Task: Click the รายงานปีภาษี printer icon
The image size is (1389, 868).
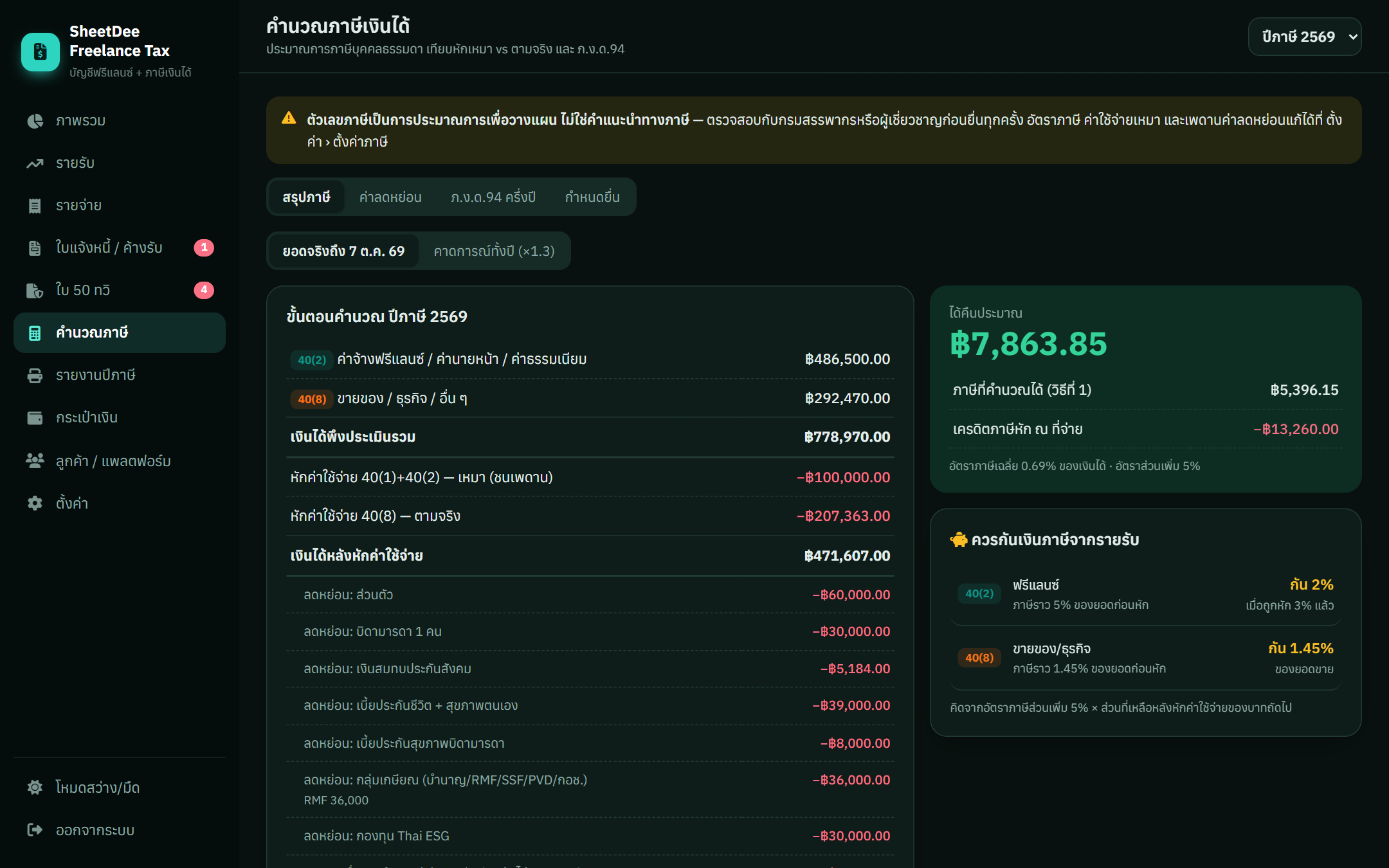Action: 35,375
